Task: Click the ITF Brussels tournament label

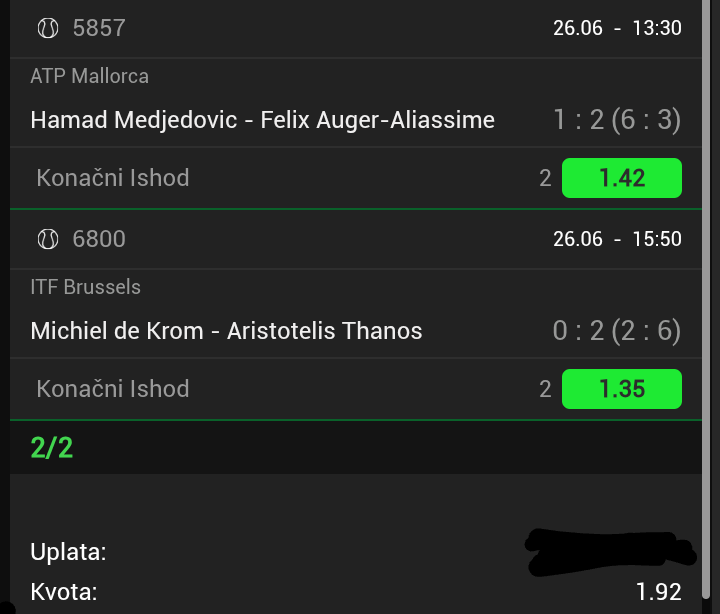Action: pos(85,287)
